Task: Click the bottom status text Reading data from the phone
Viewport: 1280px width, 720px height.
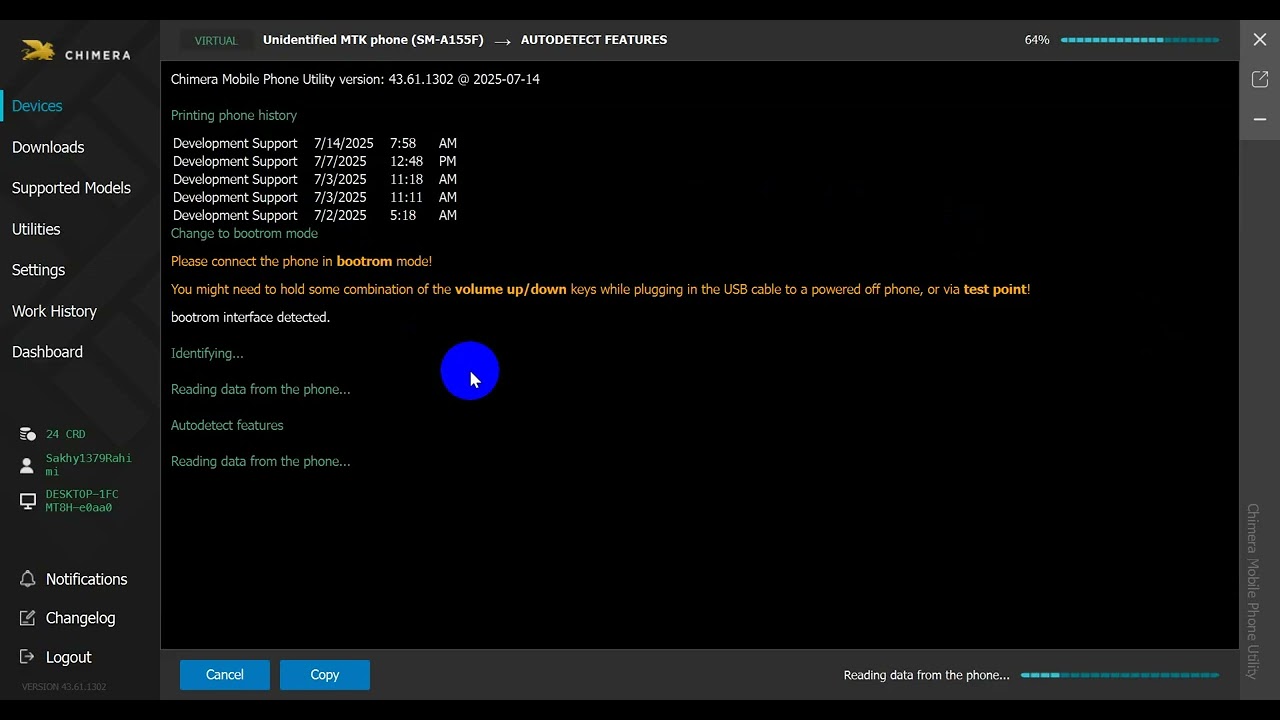Action: click(927, 675)
